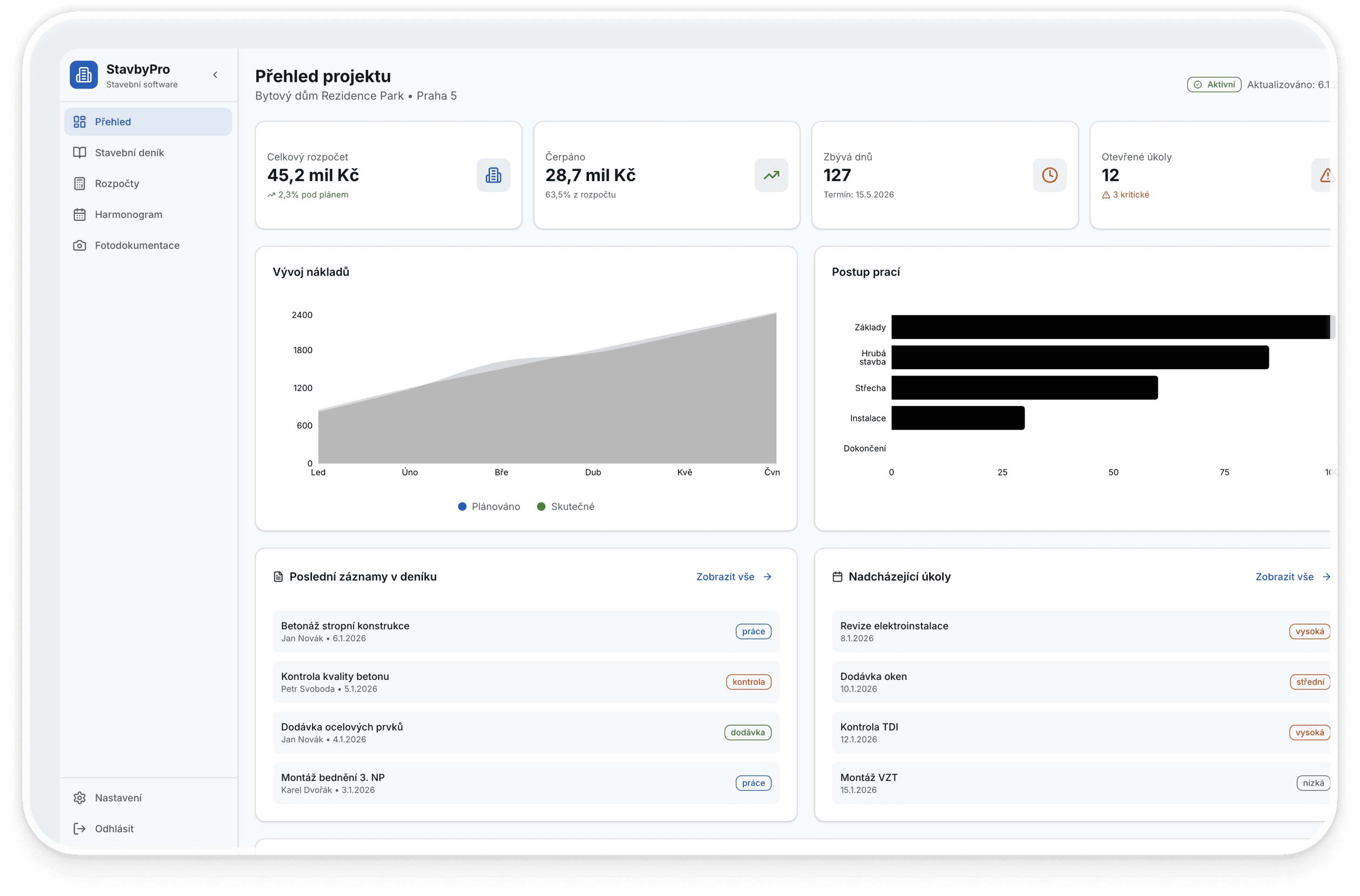Click the Odhlásit logout icon
This screenshot has width=1360, height=896.
click(80, 828)
